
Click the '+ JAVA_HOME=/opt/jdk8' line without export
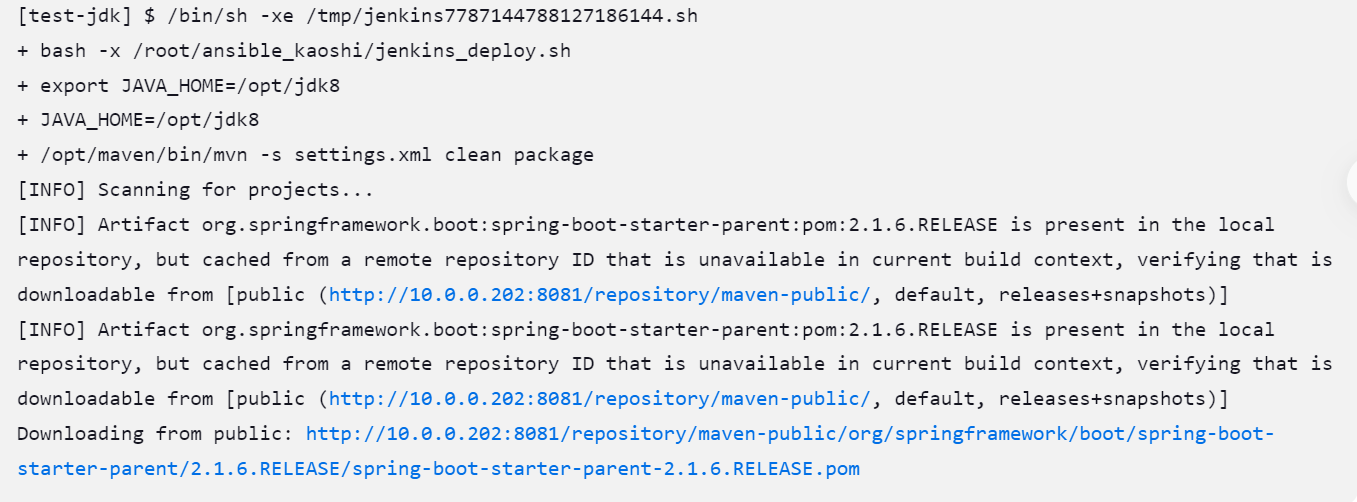pos(138,120)
